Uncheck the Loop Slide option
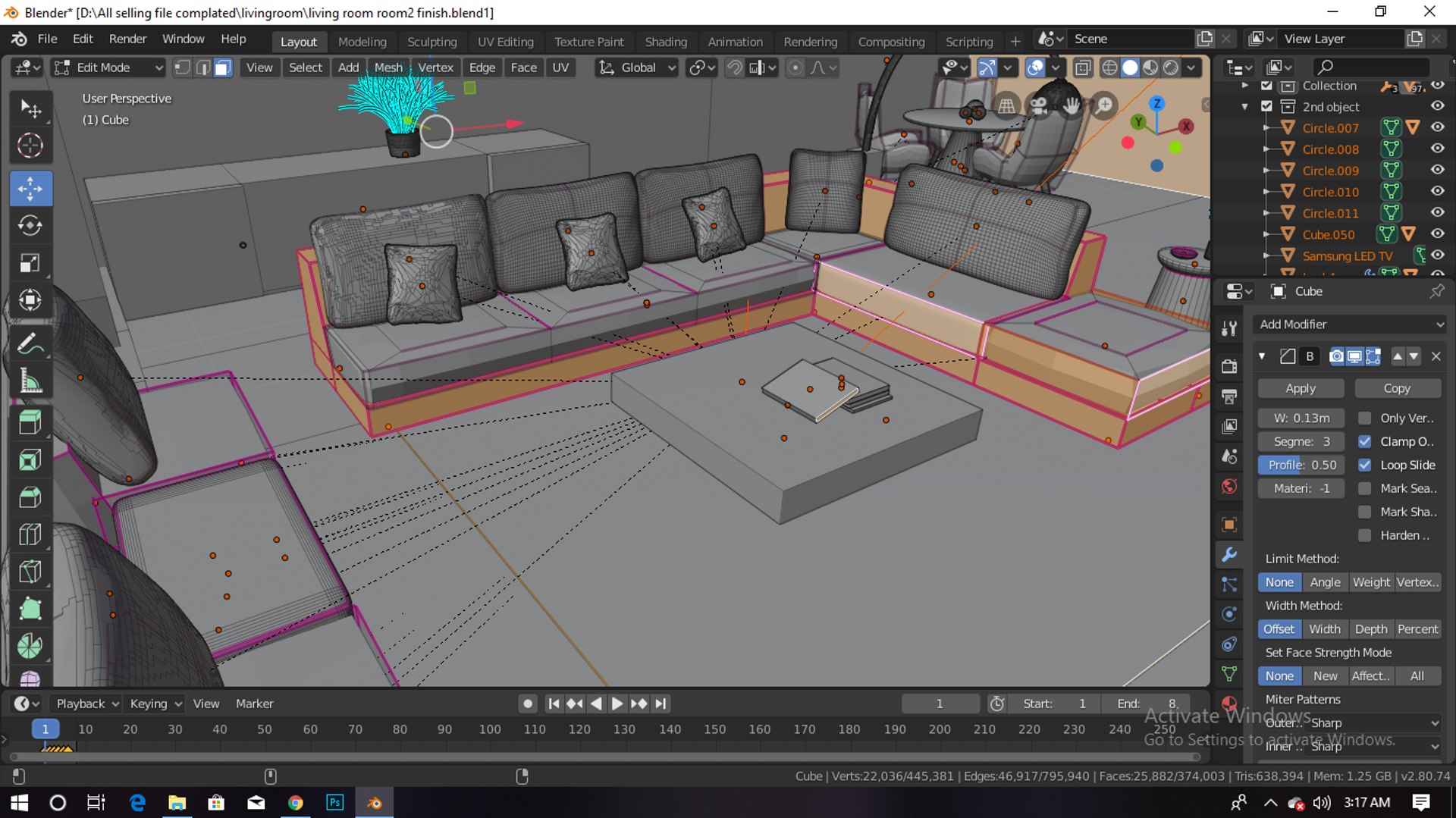Image resolution: width=1456 pixels, height=818 pixels. click(x=1364, y=465)
